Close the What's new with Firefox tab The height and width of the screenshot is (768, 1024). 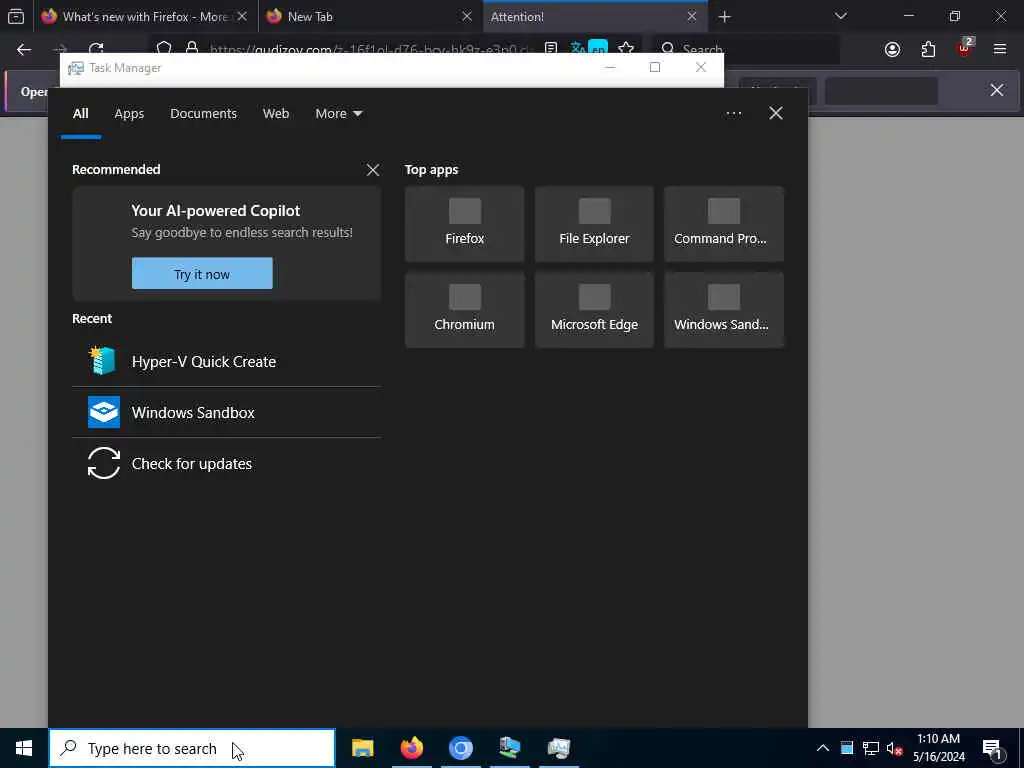click(x=242, y=16)
